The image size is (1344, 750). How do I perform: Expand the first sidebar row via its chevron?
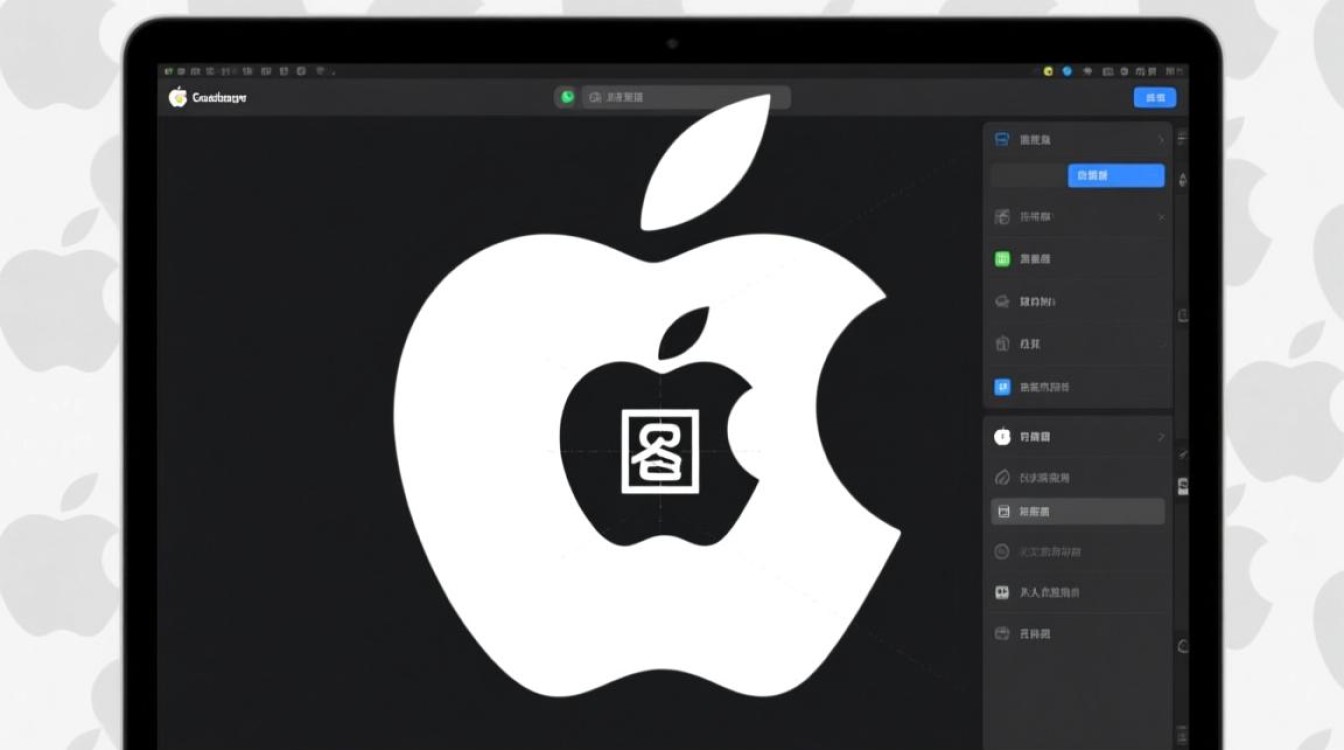1161,140
